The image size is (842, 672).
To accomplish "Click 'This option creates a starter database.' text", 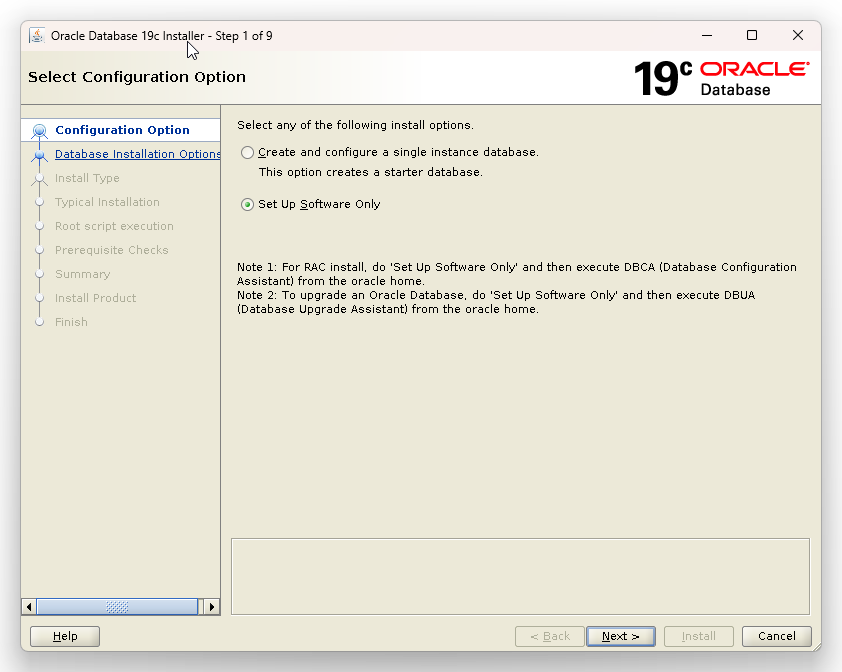I will 371,172.
